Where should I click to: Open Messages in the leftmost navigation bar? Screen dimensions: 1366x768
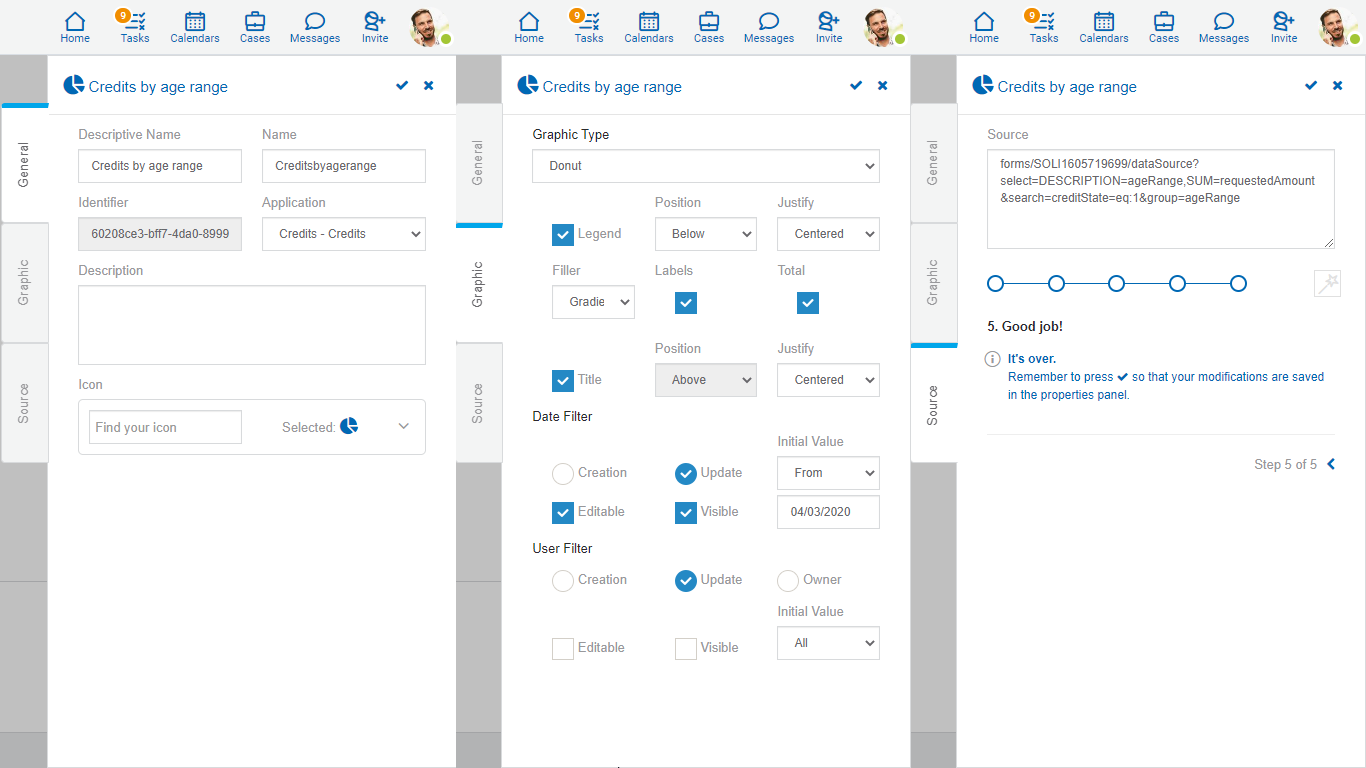(315, 28)
